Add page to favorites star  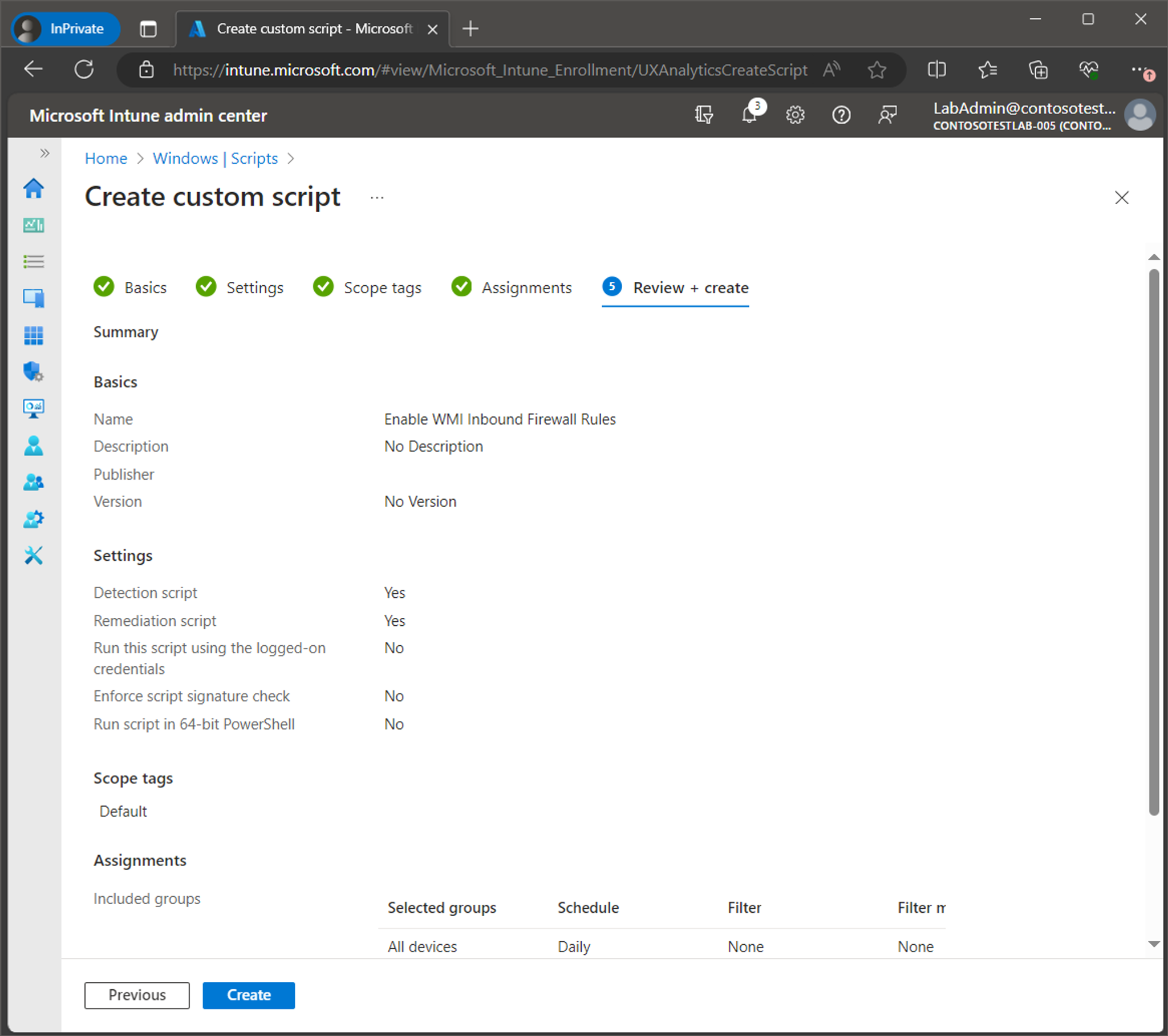(877, 70)
